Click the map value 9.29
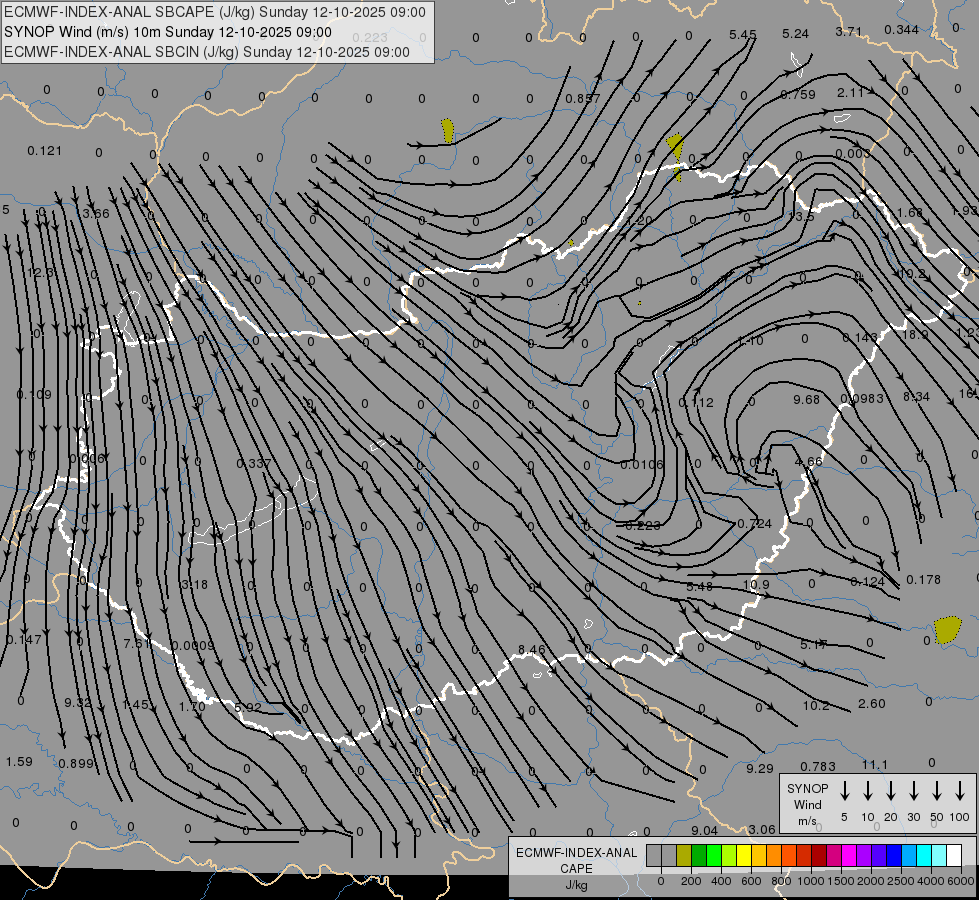 pos(760,769)
